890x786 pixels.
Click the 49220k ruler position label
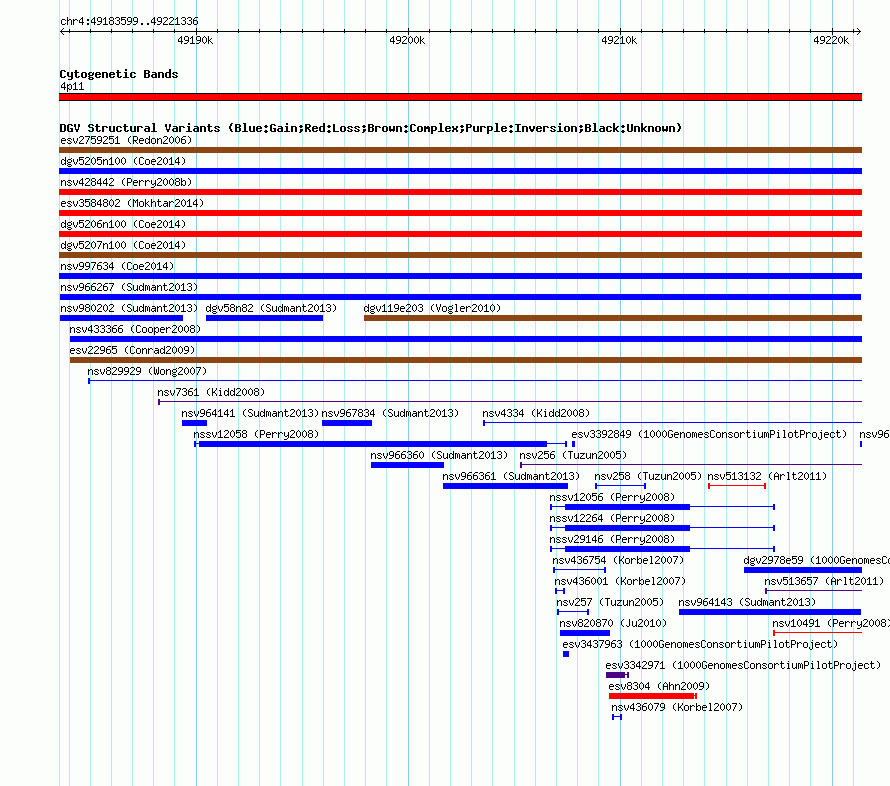(831, 40)
